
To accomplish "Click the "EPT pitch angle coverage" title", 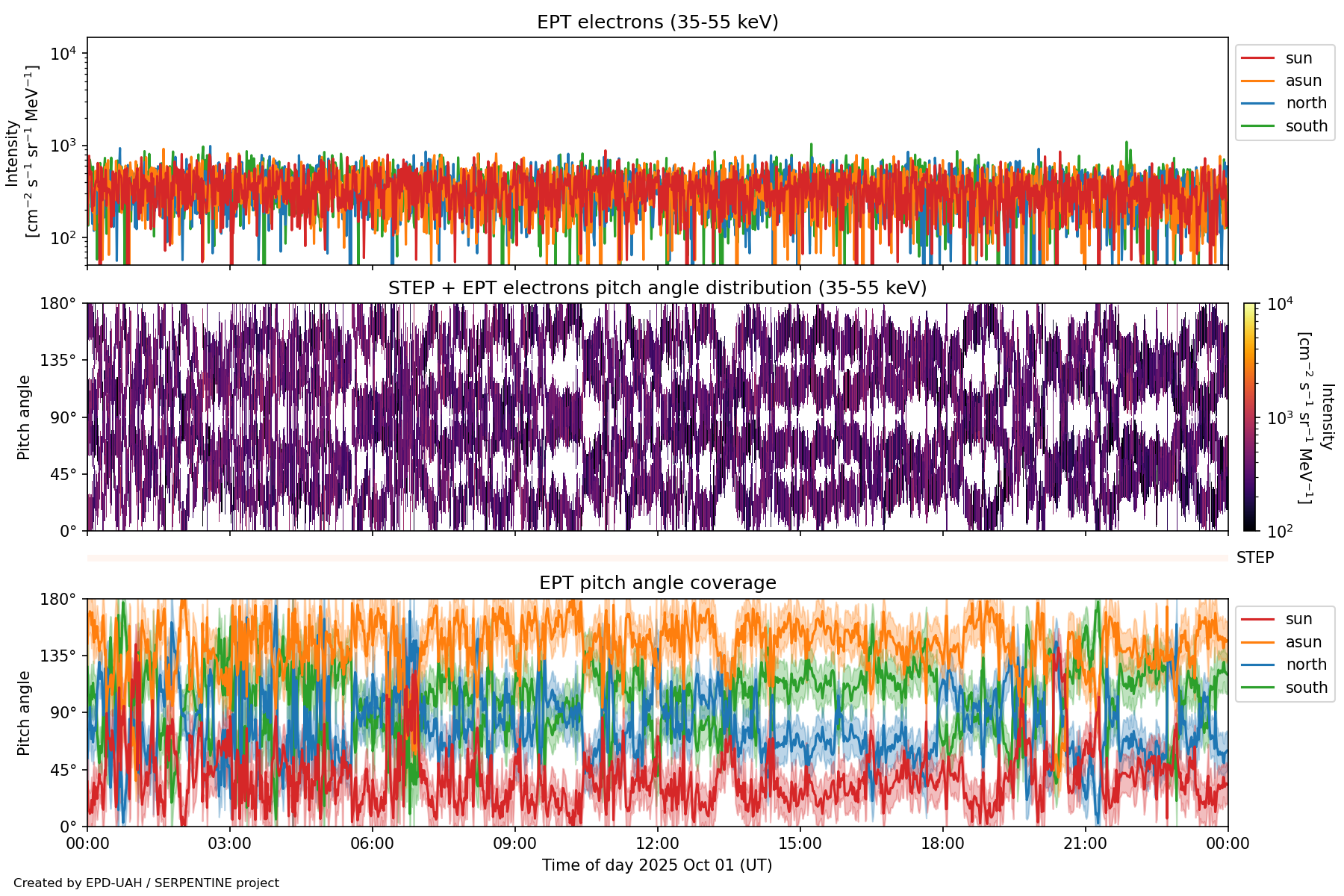I will click(657, 583).
